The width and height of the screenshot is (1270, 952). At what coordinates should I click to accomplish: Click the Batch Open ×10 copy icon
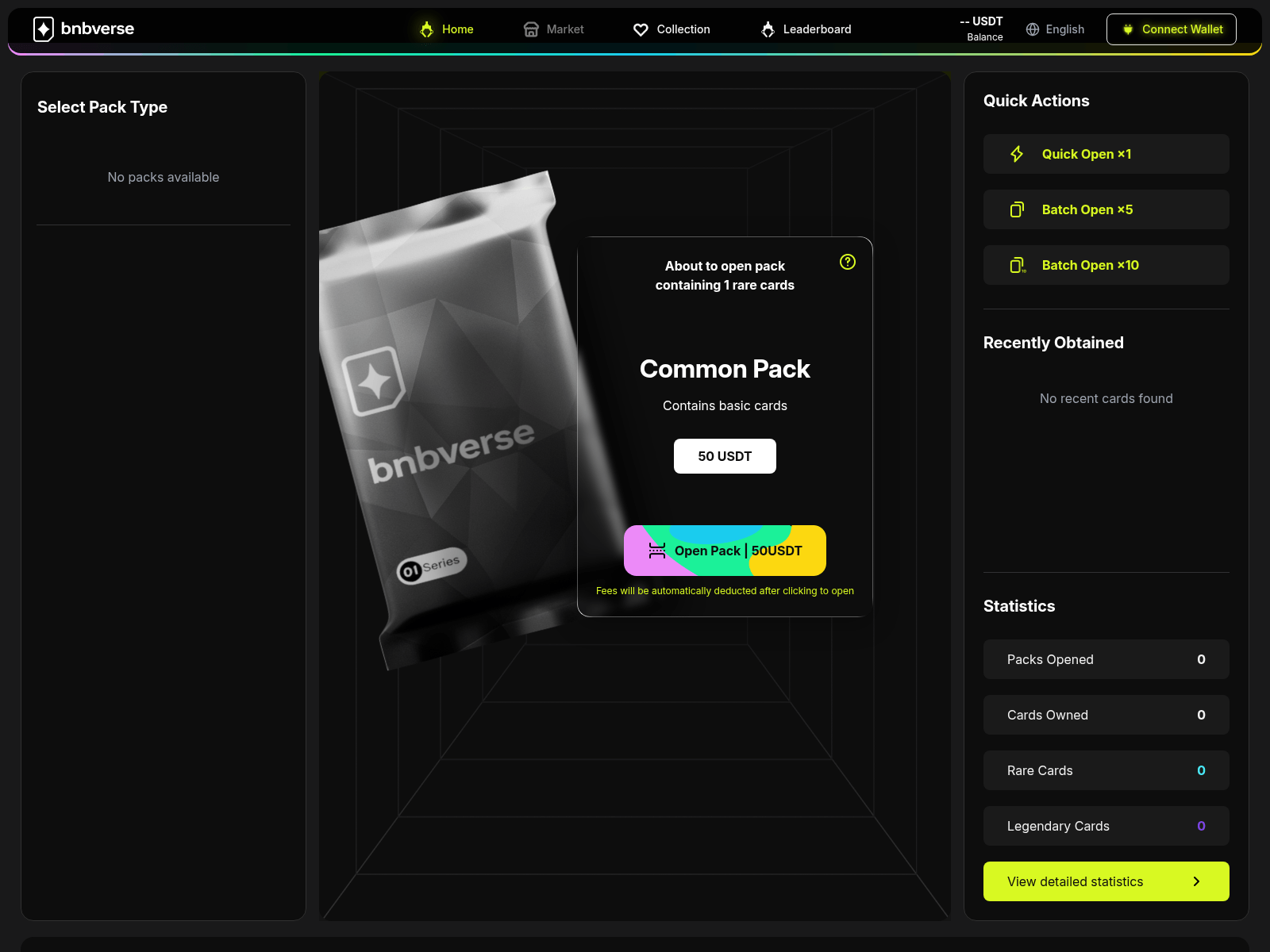click(x=1017, y=265)
